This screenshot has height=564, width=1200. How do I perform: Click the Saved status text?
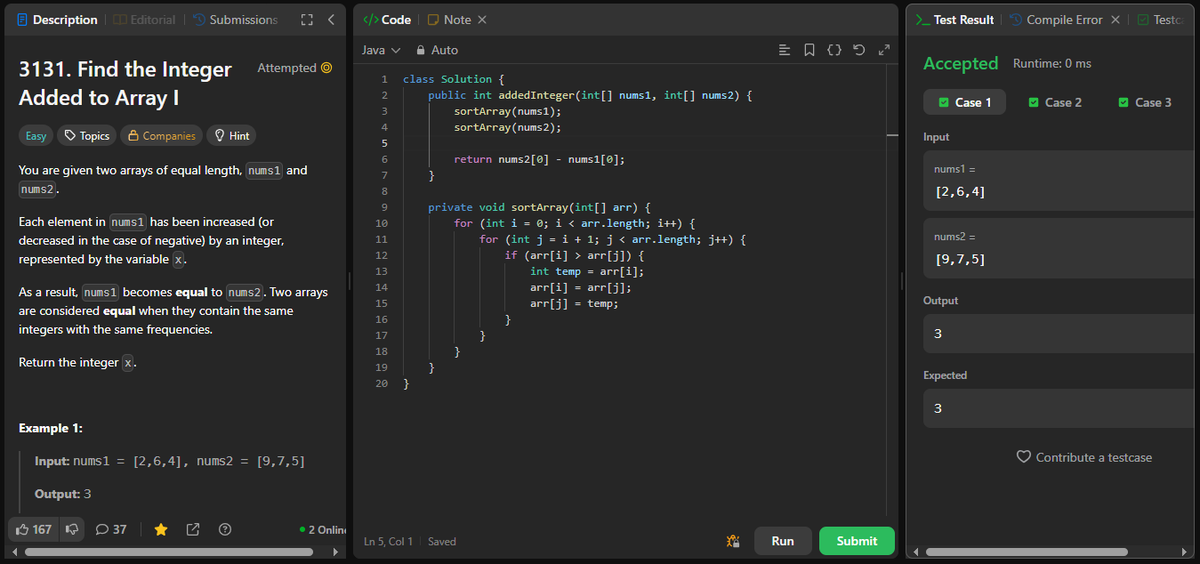442,541
